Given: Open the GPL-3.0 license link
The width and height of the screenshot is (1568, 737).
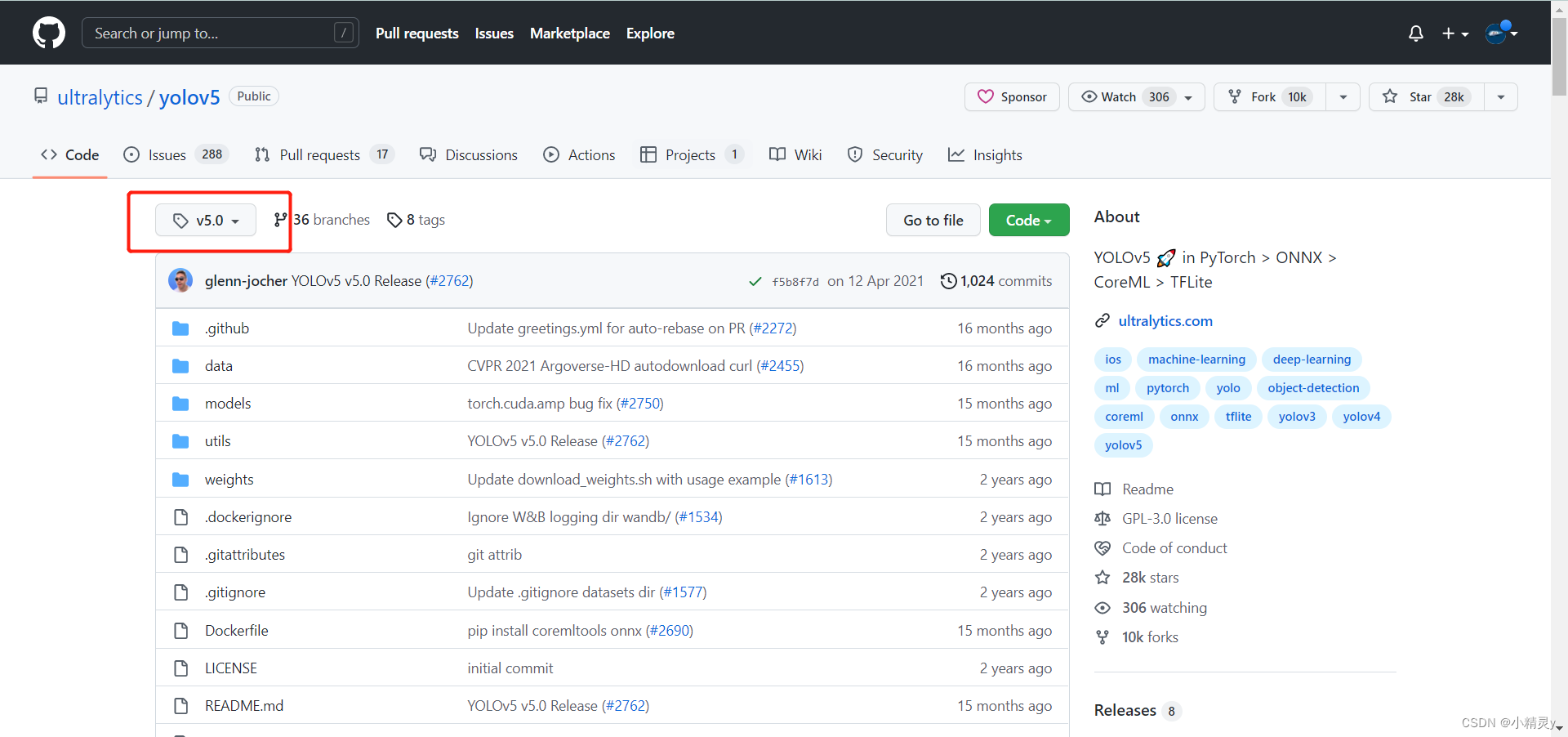Looking at the screenshot, I should [x=1156, y=519].
